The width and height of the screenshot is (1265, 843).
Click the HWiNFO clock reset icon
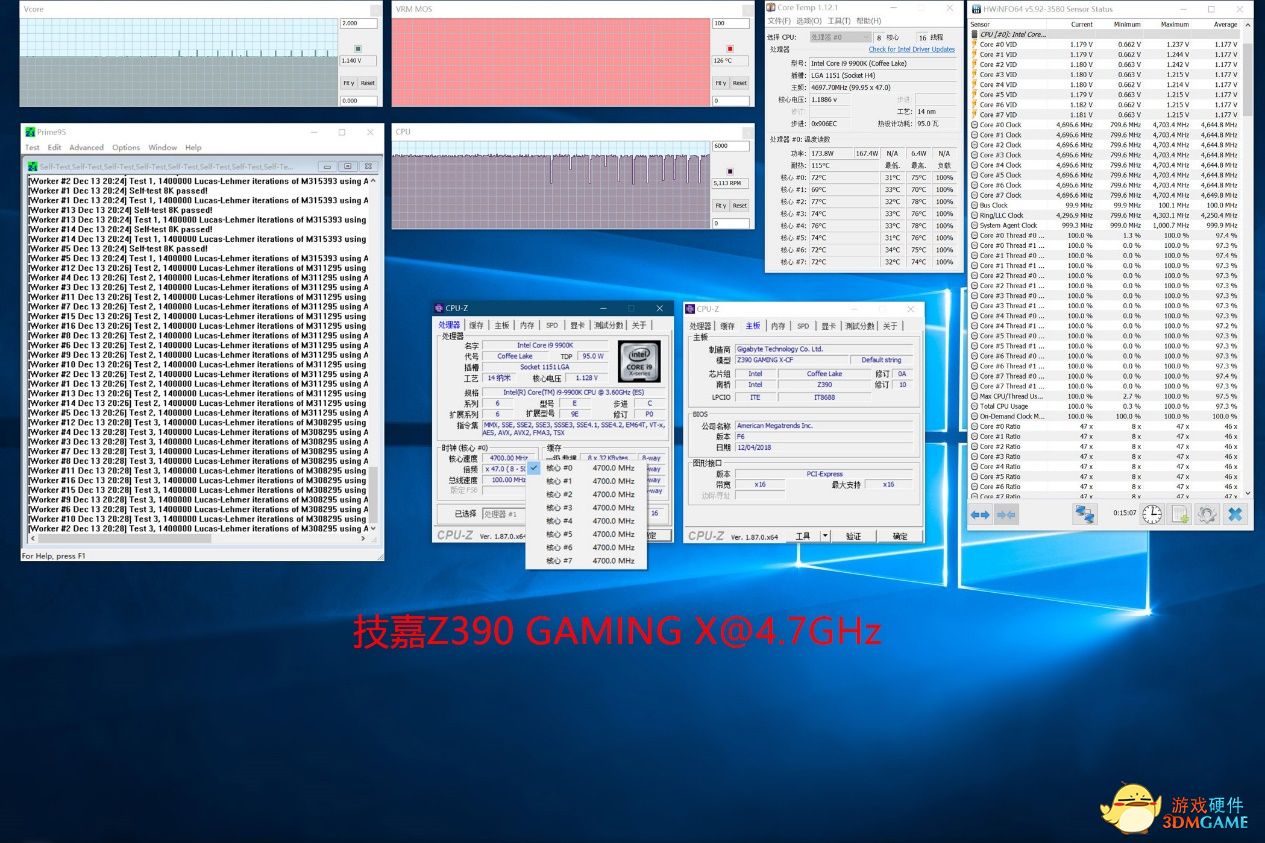1152,514
